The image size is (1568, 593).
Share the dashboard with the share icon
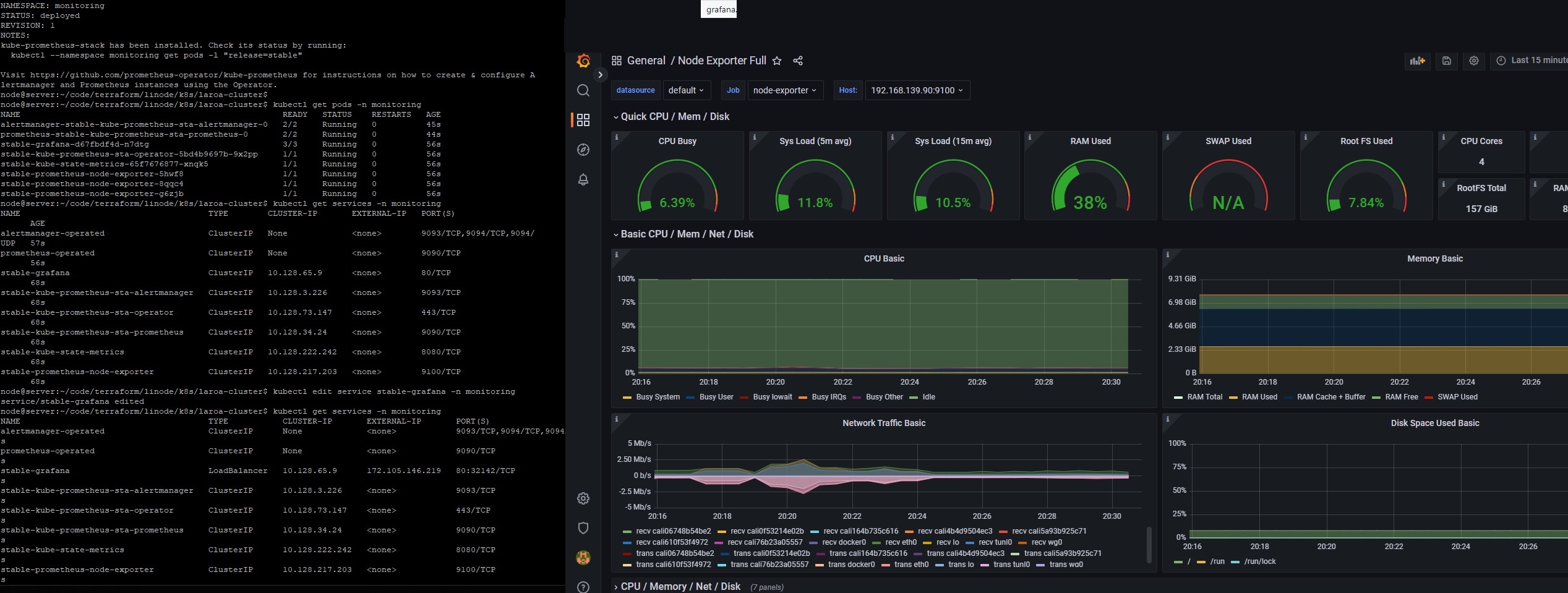tap(798, 61)
